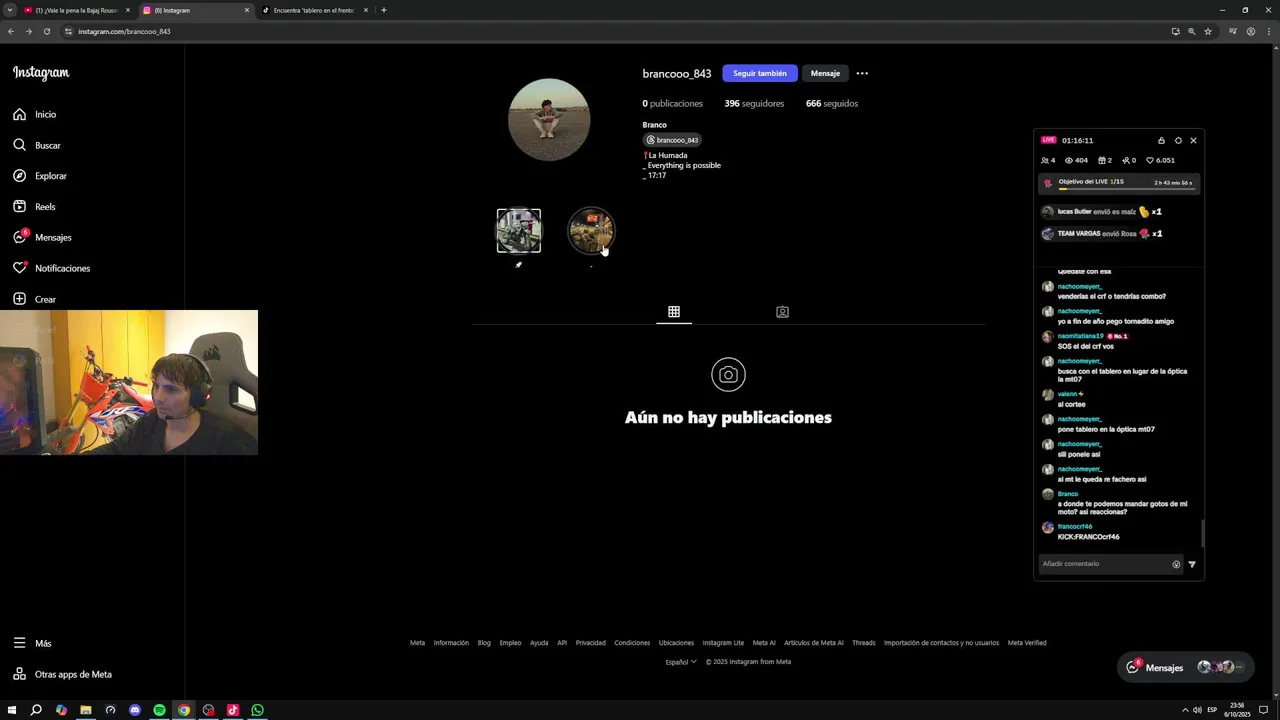The image size is (1280, 720).
Task: Select the posts grid tab
Action: pos(674,312)
